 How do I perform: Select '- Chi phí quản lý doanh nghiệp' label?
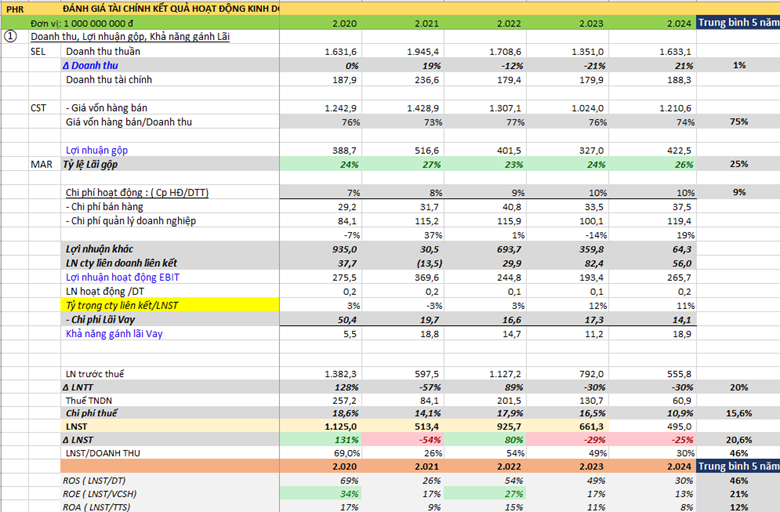click(131, 221)
